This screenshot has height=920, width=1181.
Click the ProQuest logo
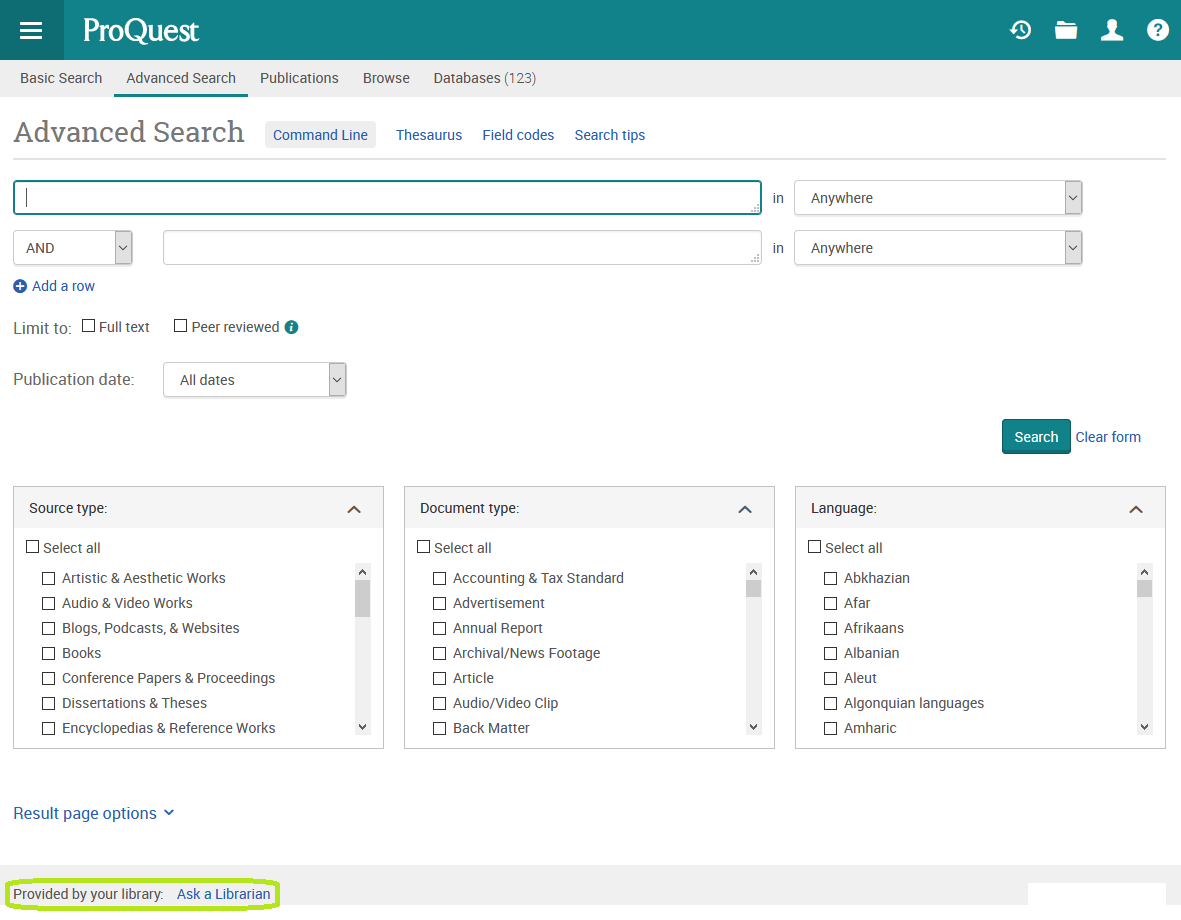click(x=141, y=30)
